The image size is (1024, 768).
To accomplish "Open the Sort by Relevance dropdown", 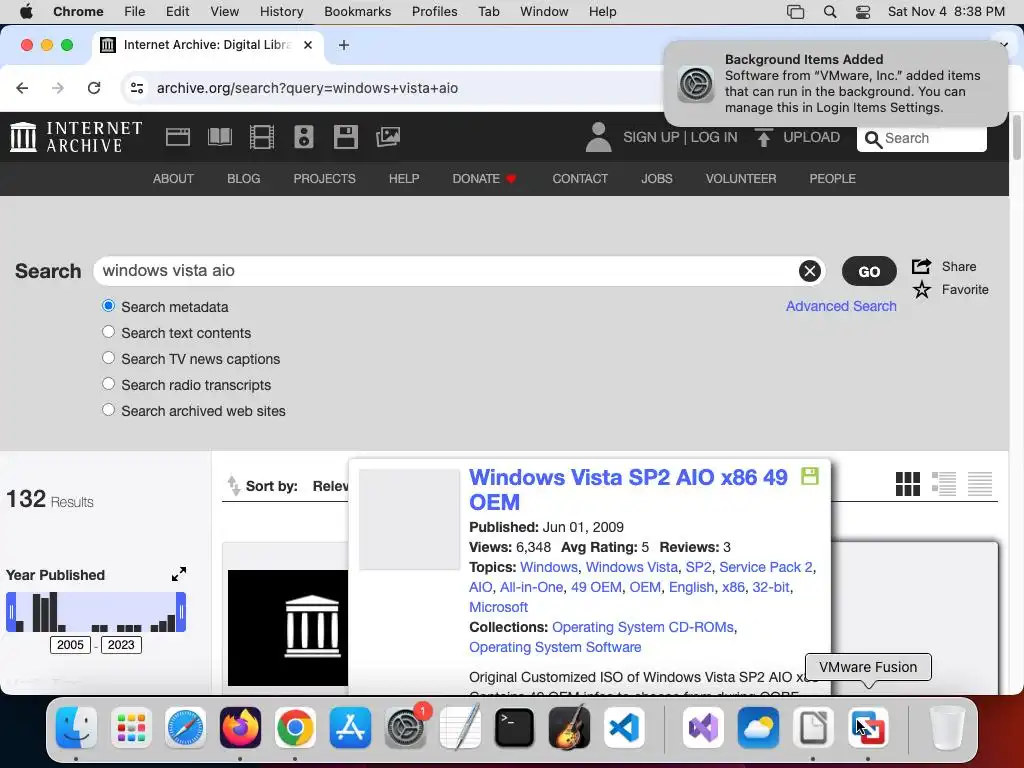I will [x=330, y=486].
